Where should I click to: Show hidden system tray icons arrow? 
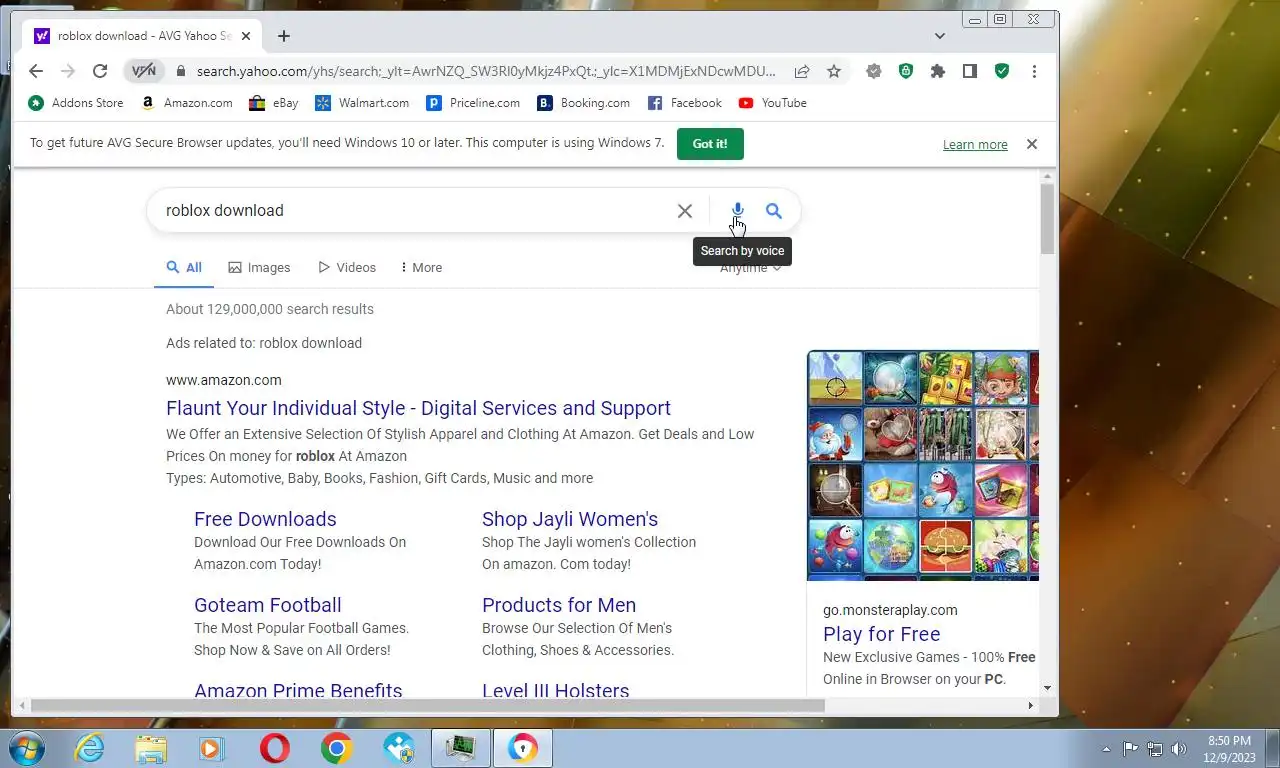(x=1106, y=749)
